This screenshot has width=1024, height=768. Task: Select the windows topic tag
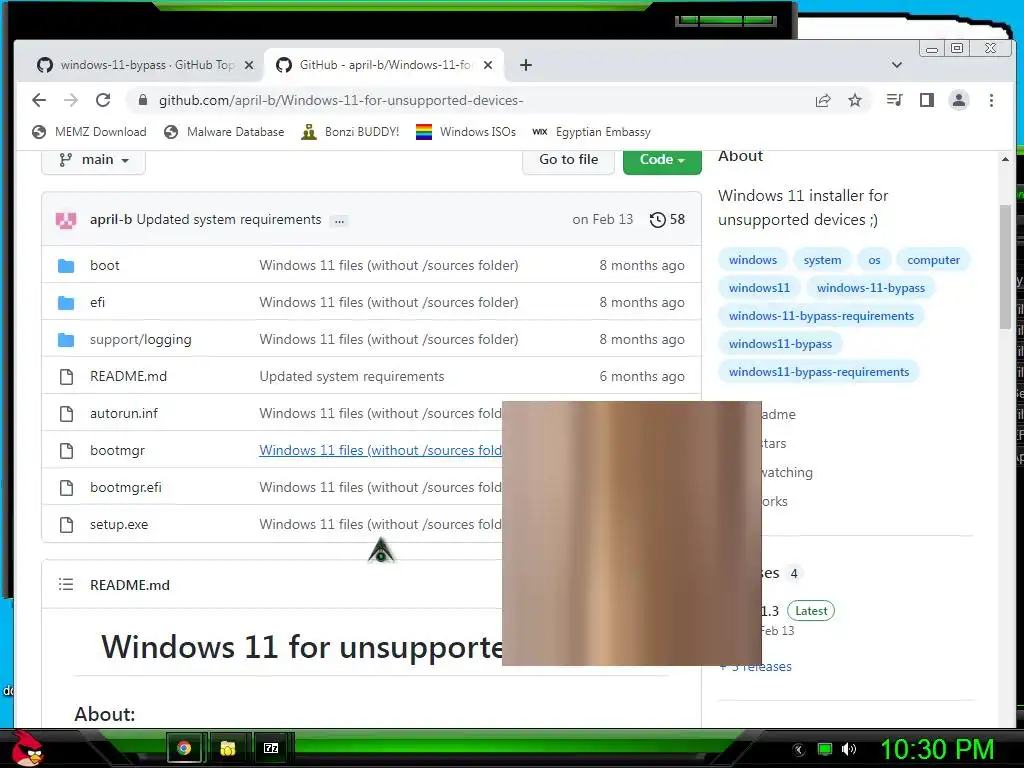pyautogui.click(x=752, y=260)
